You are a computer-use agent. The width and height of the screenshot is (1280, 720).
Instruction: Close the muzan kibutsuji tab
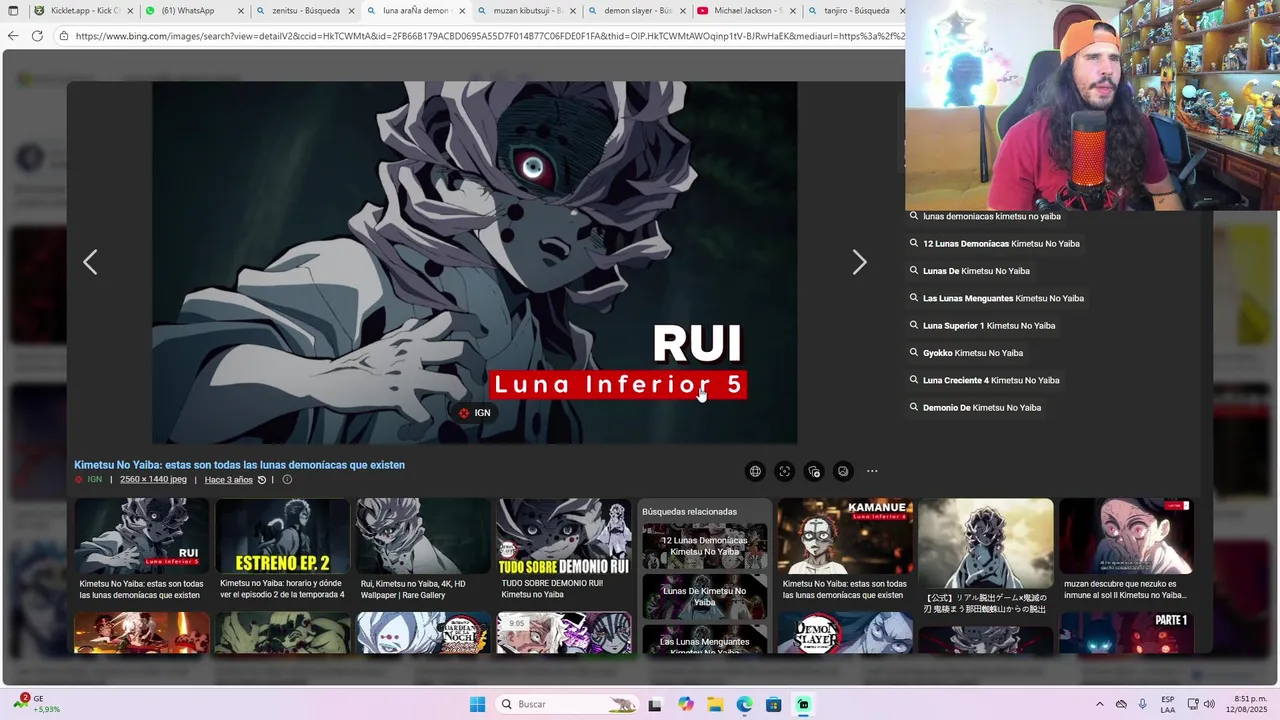tap(572, 11)
